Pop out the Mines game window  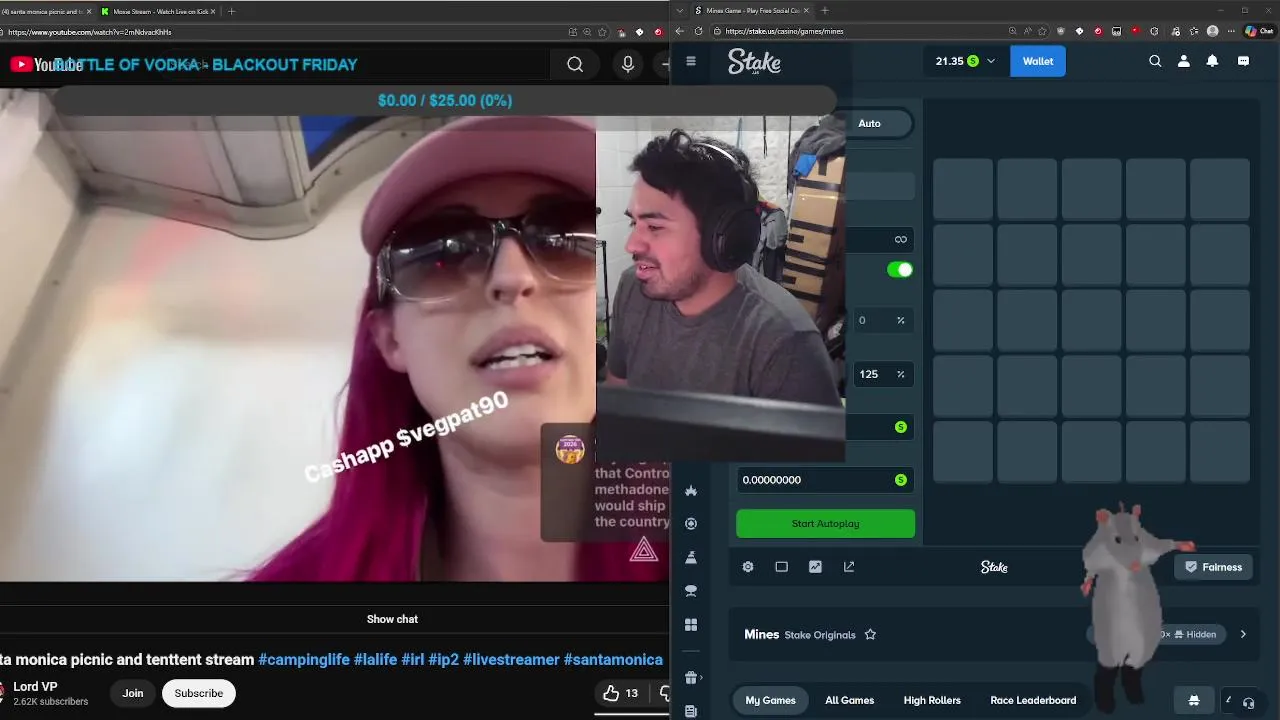coord(849,567)
